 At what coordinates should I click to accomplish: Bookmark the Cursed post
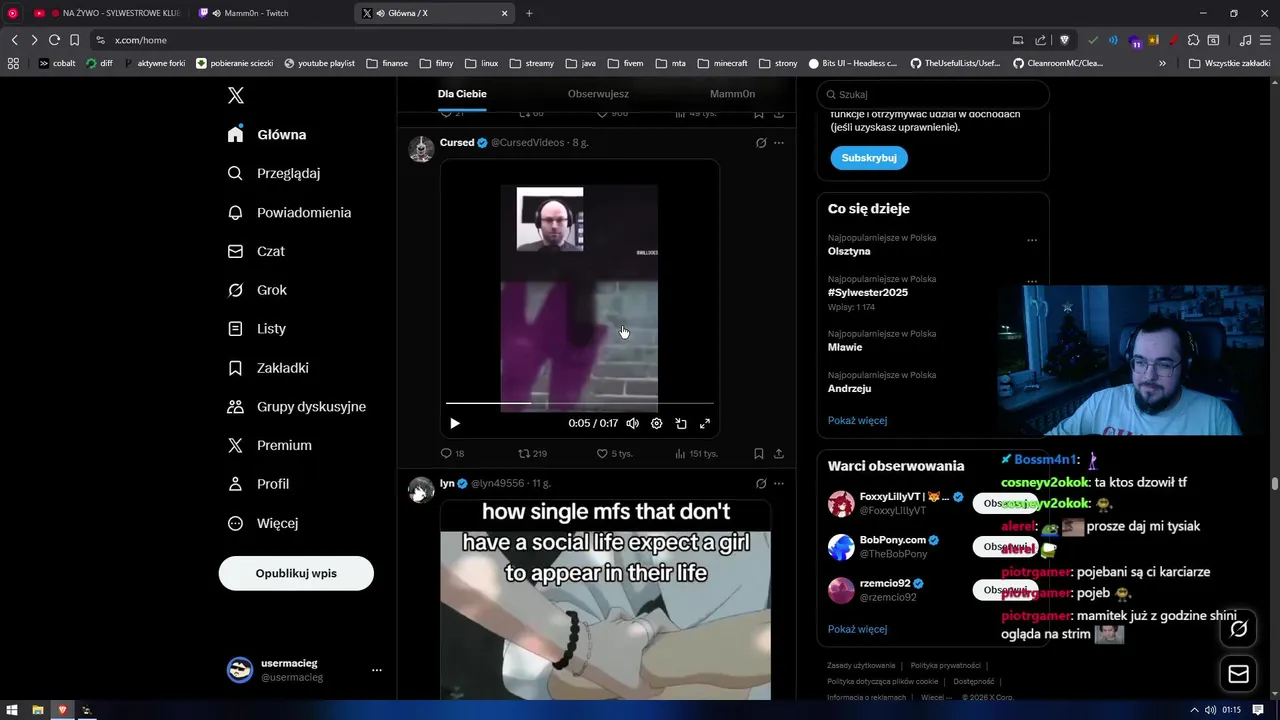[x=759, y=453]
